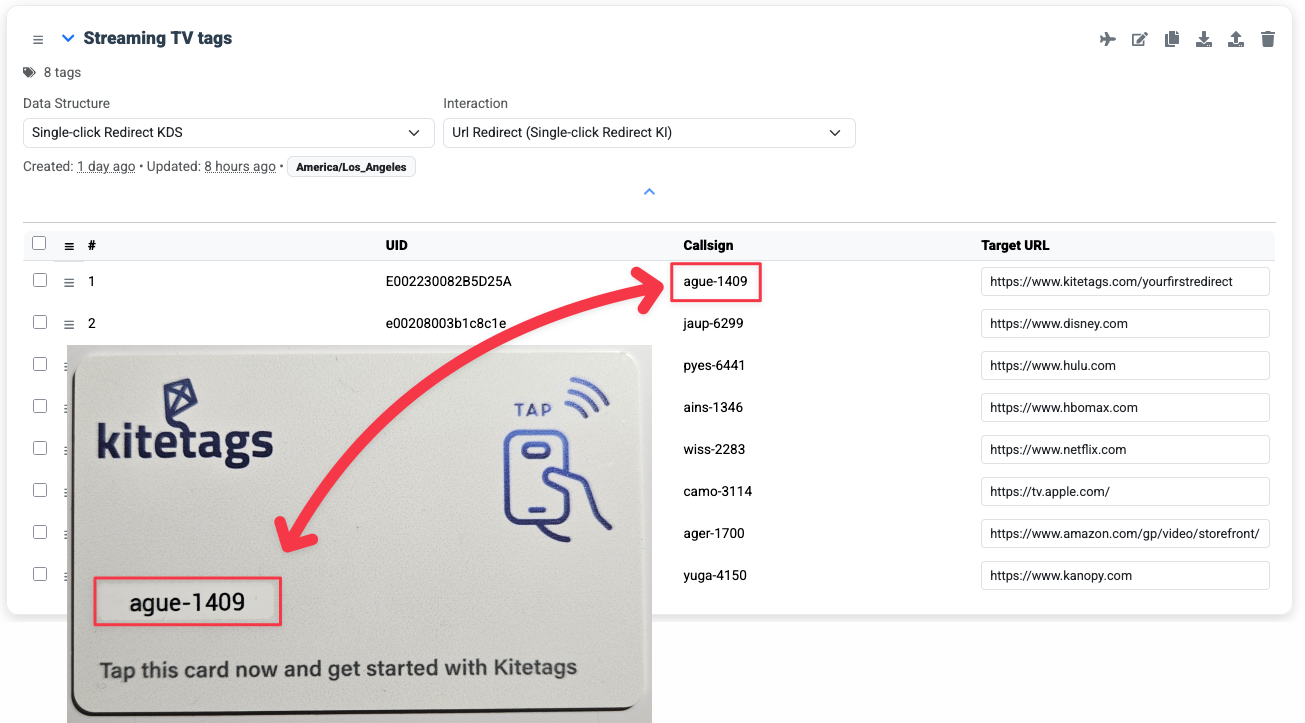
Task: Click the download icon in the header
Action: (1204, 39)
